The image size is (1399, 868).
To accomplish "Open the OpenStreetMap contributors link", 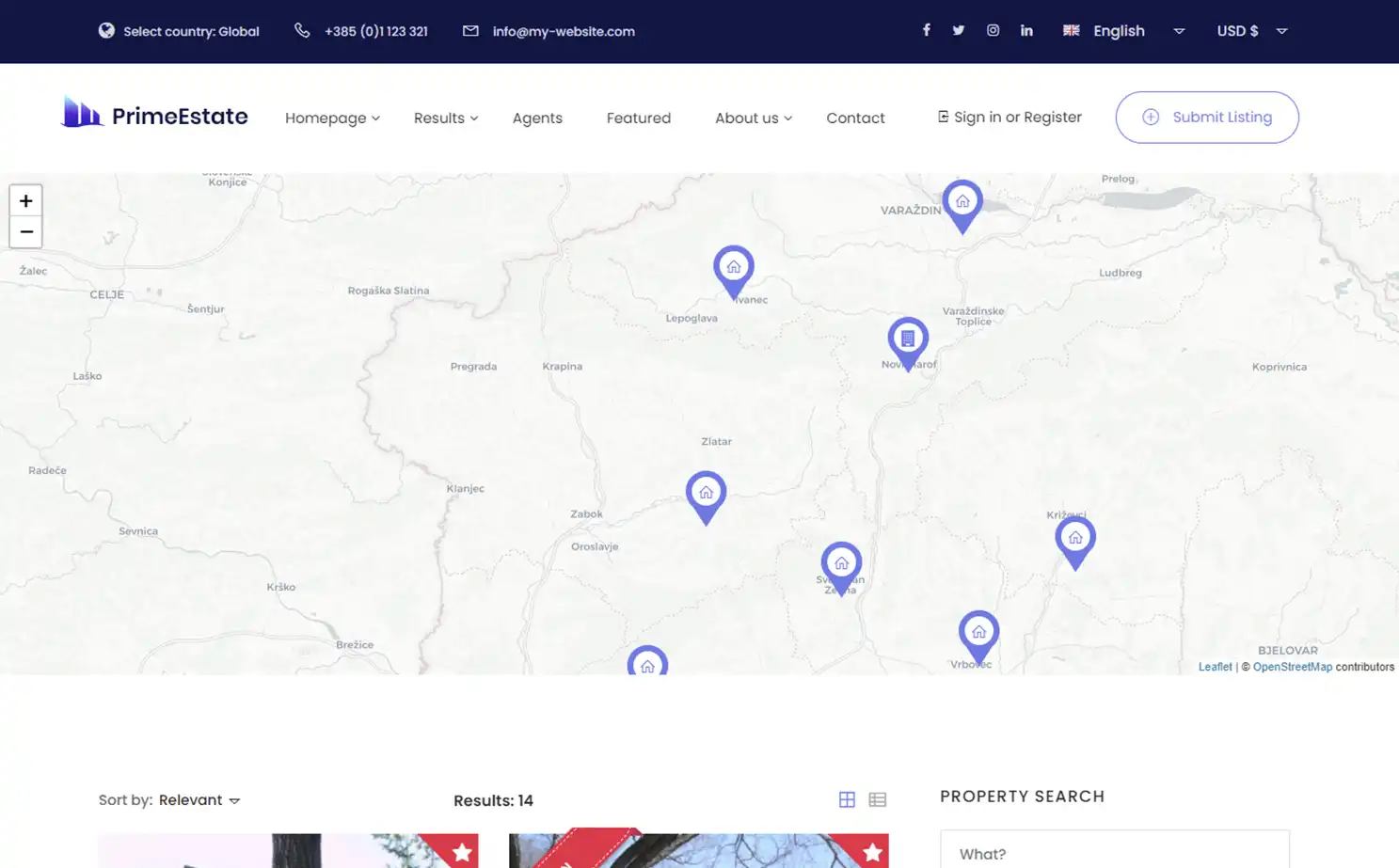I will [1293, 666].
